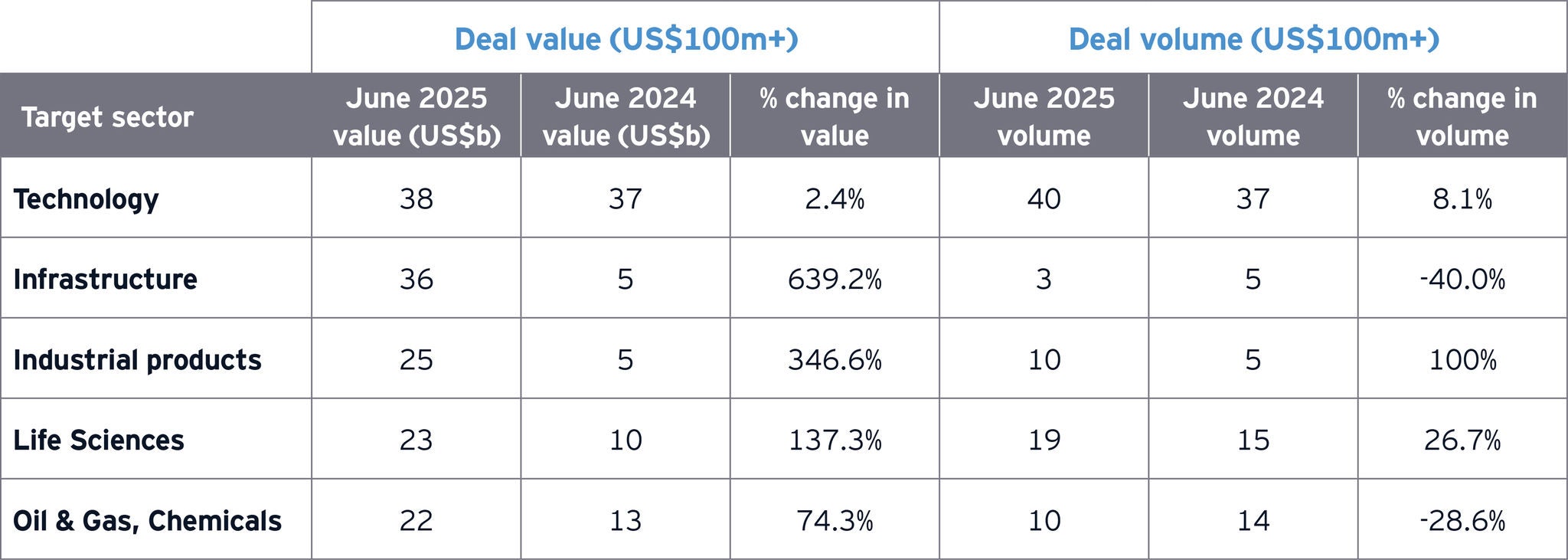The image size is (1568, 560).
Task: Click the "Deal volume (US$100m+)" group header
Action: [x=1253, y=39]
